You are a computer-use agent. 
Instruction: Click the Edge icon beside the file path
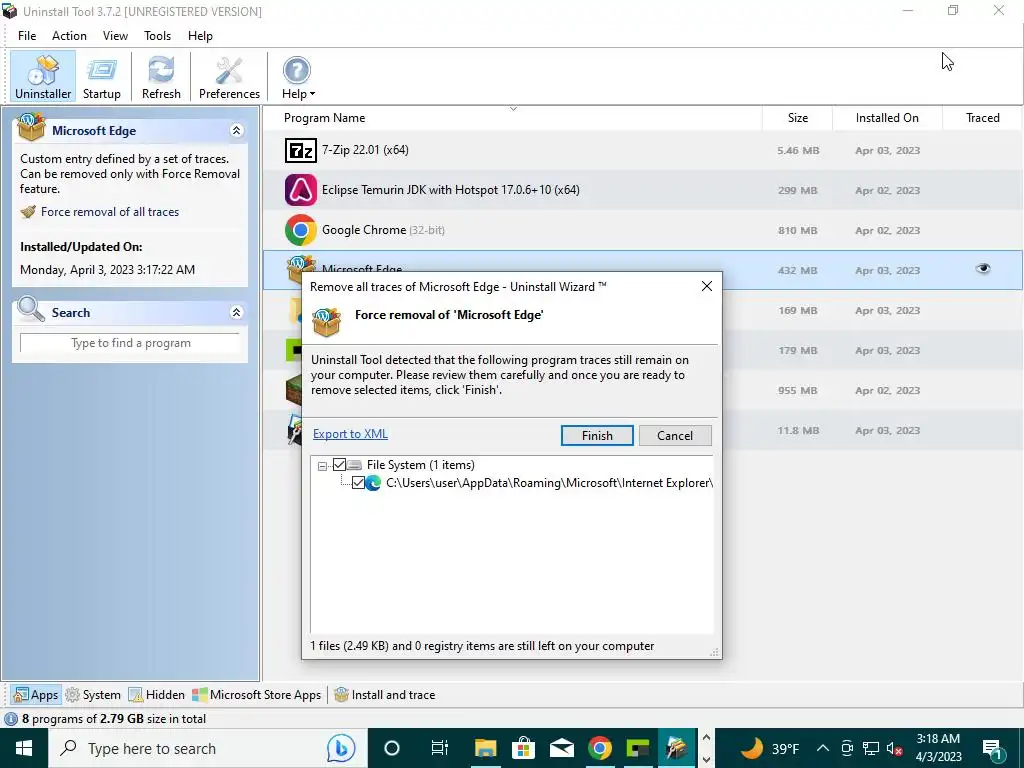[x=373, y=483]
